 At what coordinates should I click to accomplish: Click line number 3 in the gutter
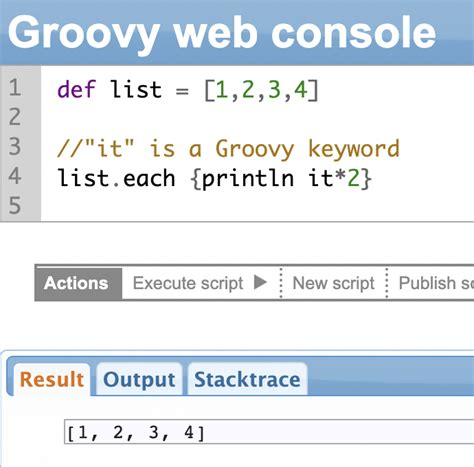[x=15, y=146]
